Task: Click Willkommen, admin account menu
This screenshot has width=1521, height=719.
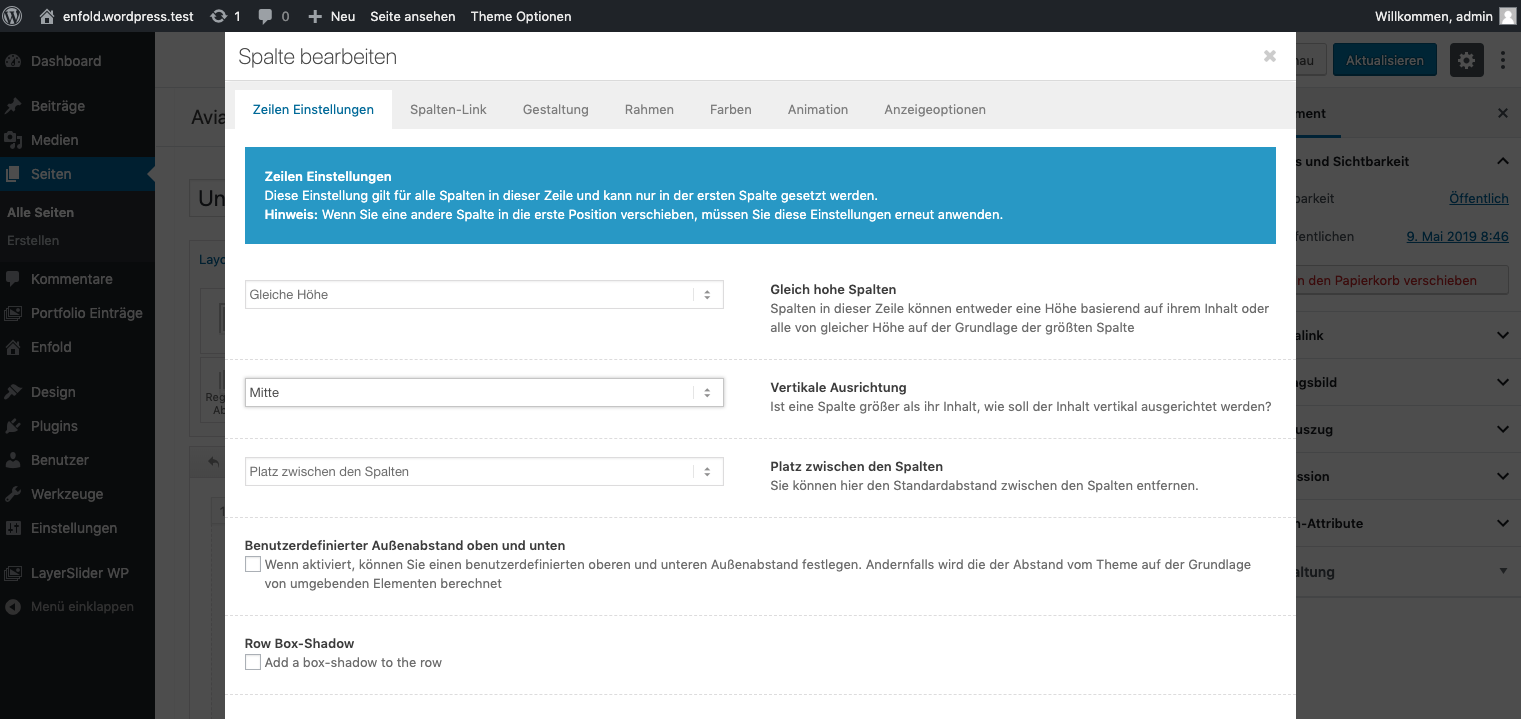Action: point(1446,16)
